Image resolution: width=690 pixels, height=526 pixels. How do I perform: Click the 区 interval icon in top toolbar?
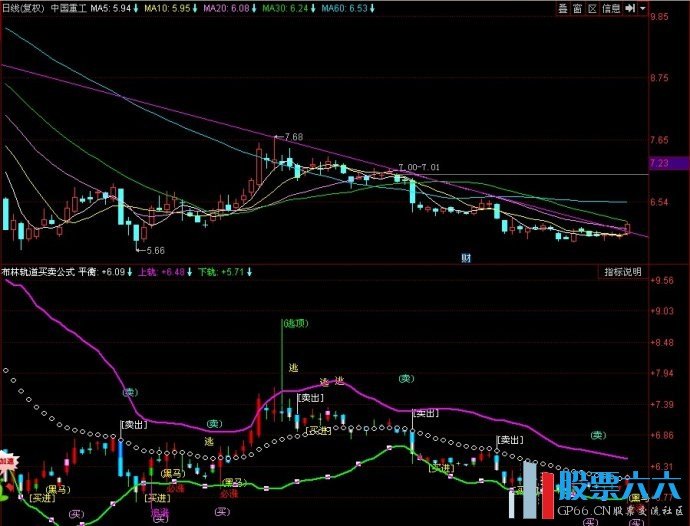[x=593, y=7]
